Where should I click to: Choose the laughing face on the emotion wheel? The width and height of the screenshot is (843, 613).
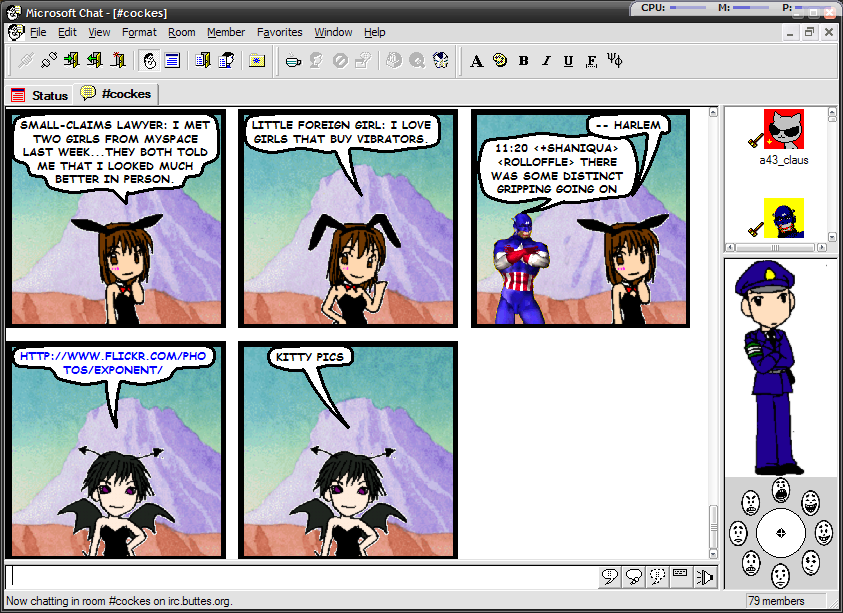pyautogui.click(x=810, y=503)
